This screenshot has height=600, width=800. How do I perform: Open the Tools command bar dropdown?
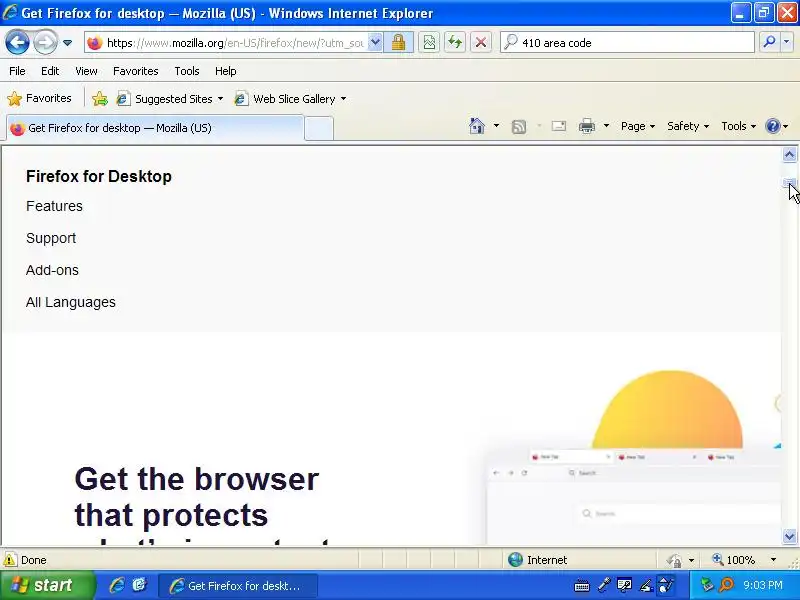click(738, 126)
